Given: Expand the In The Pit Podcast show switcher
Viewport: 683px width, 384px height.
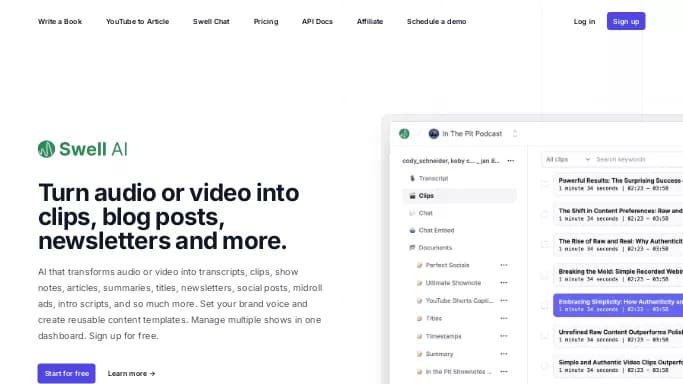Looking at the screenshot, I should point(515,134).
